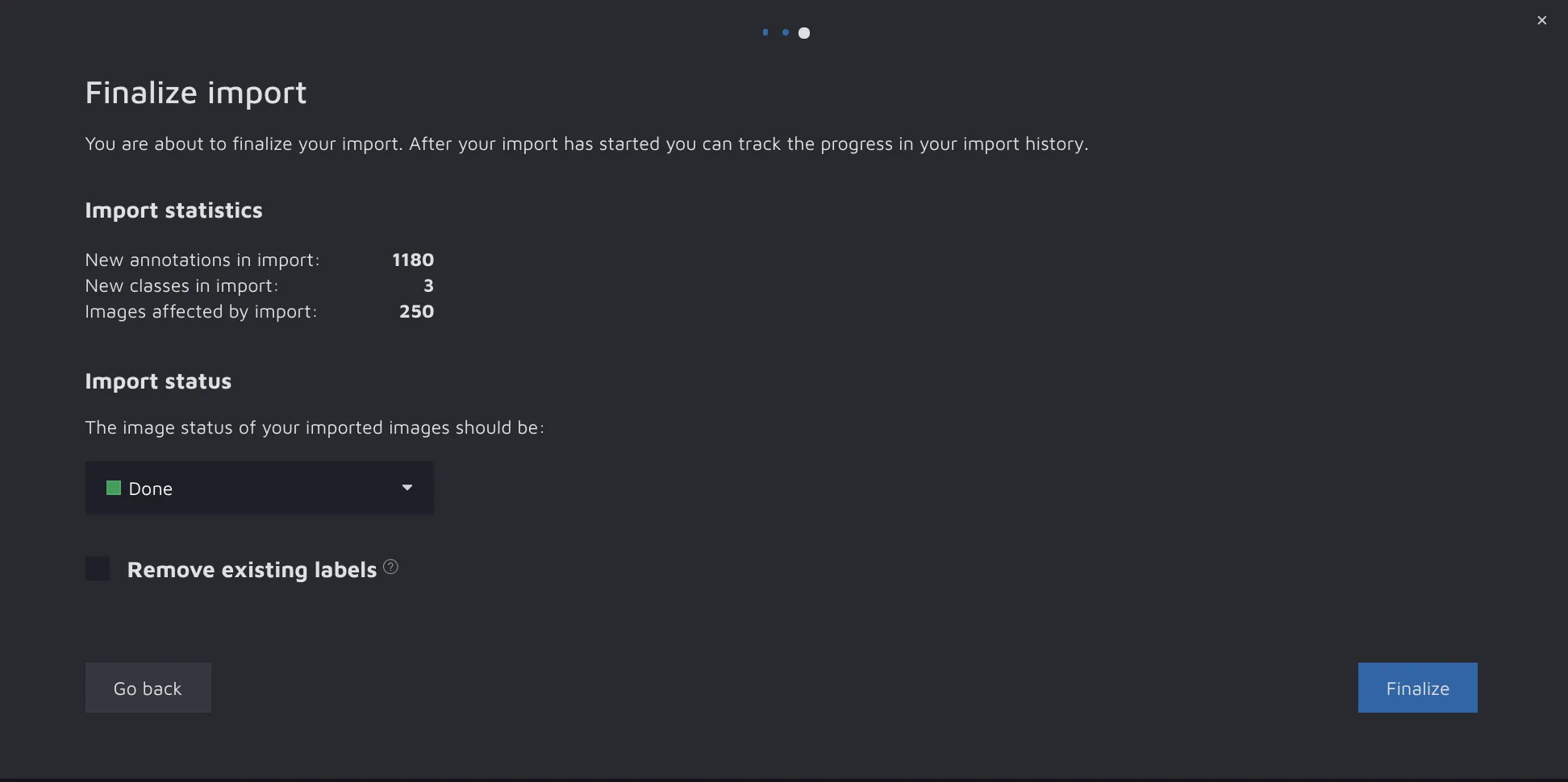The width and height of the screenshot is (1568, 782).
Task: Click the new classes count 3
Action: (428, 285)
